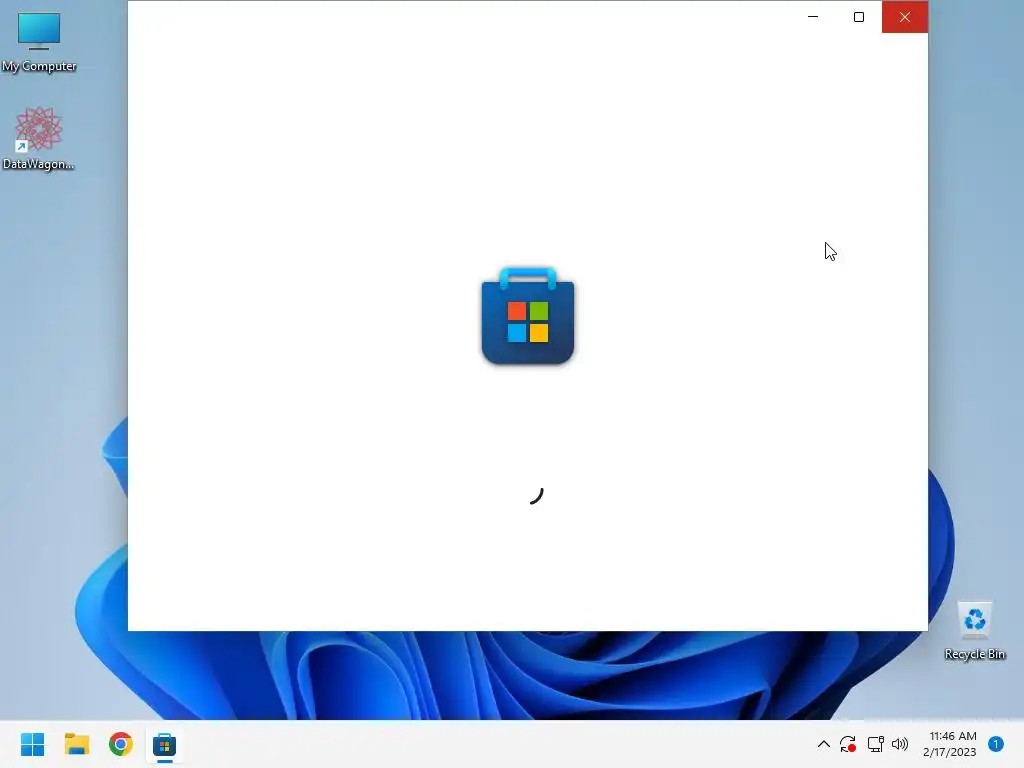Minimize the Microsoft Store window

click(813, 17)
